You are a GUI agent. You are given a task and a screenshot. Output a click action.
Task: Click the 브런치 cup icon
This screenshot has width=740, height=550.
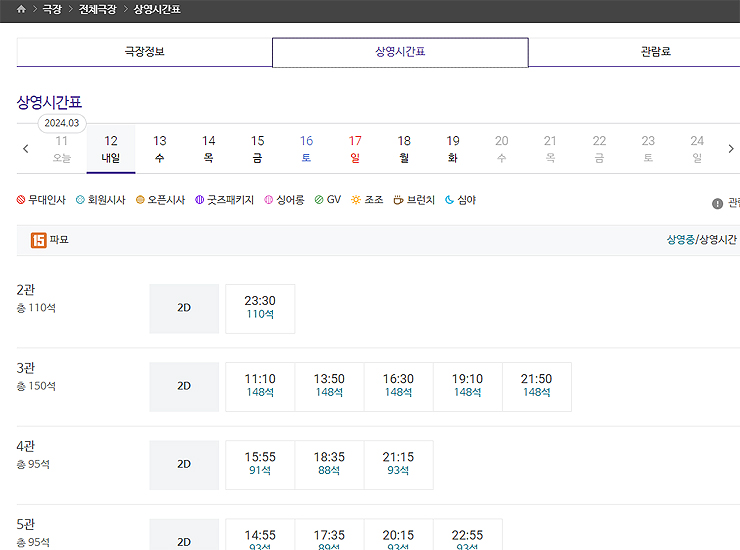tap(398, 200)
